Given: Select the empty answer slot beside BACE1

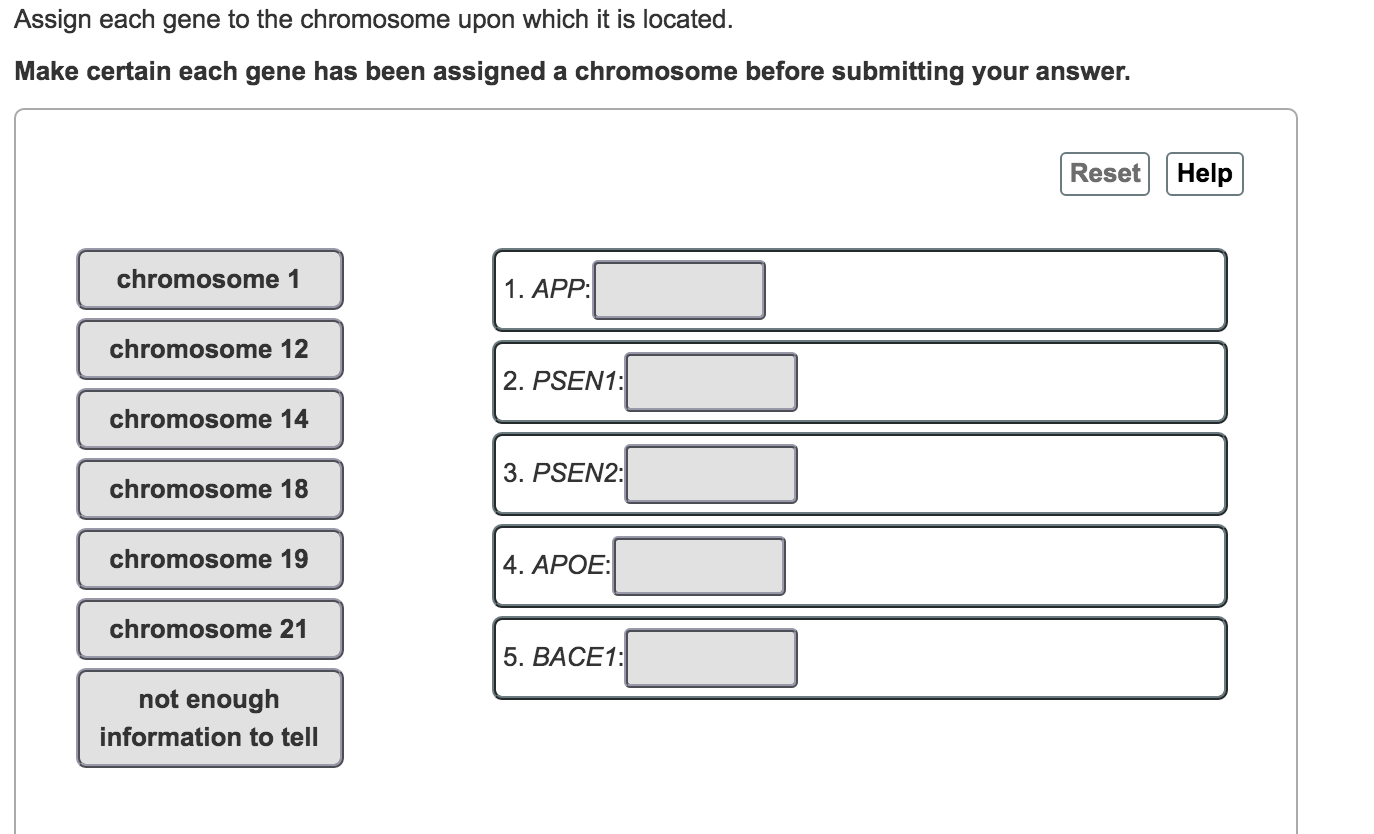Looking at the screenshot, I should tap(711, 658).
